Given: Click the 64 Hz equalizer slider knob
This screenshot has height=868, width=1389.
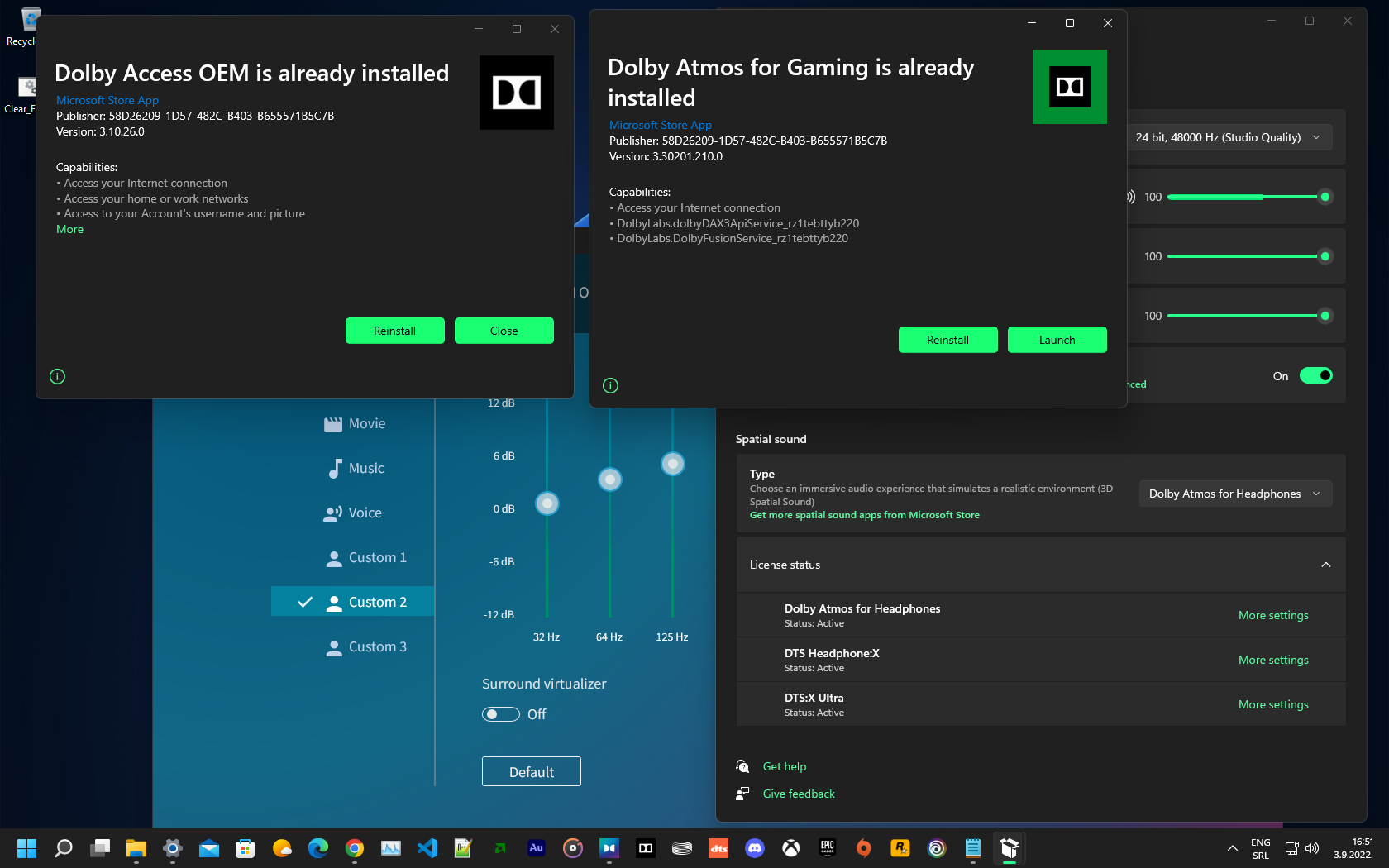Looking at the screenshot, I should 610,479.
